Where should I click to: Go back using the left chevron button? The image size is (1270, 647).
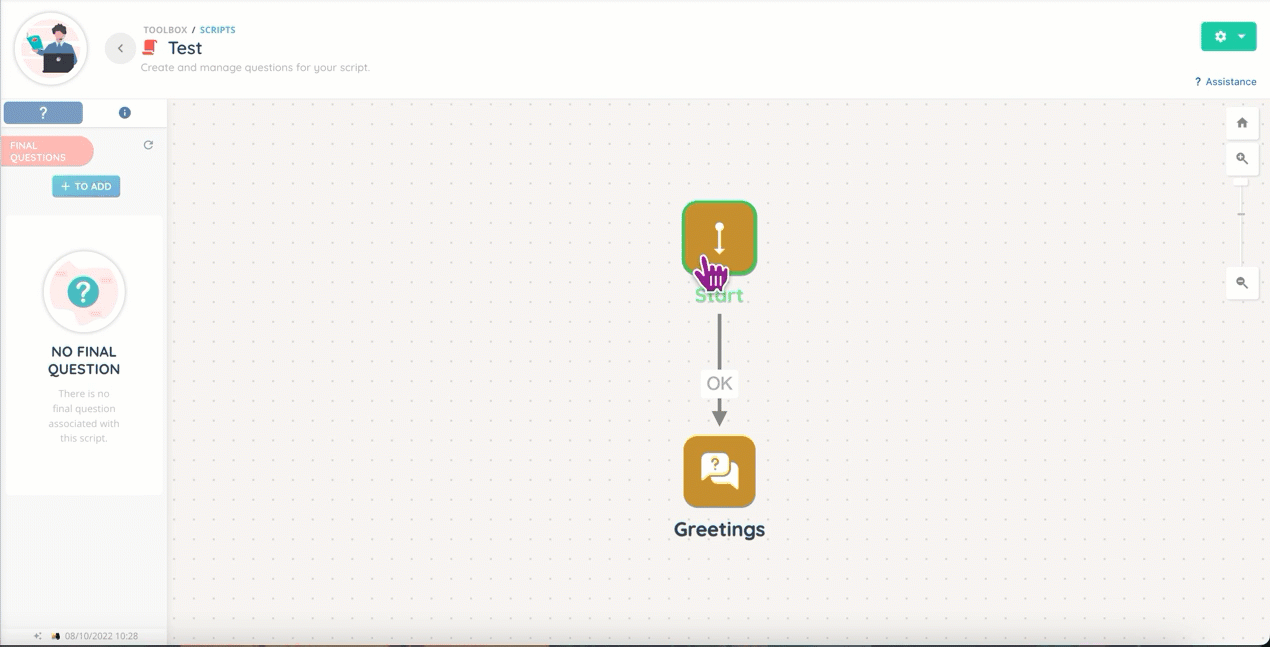(x=120, y=48)
